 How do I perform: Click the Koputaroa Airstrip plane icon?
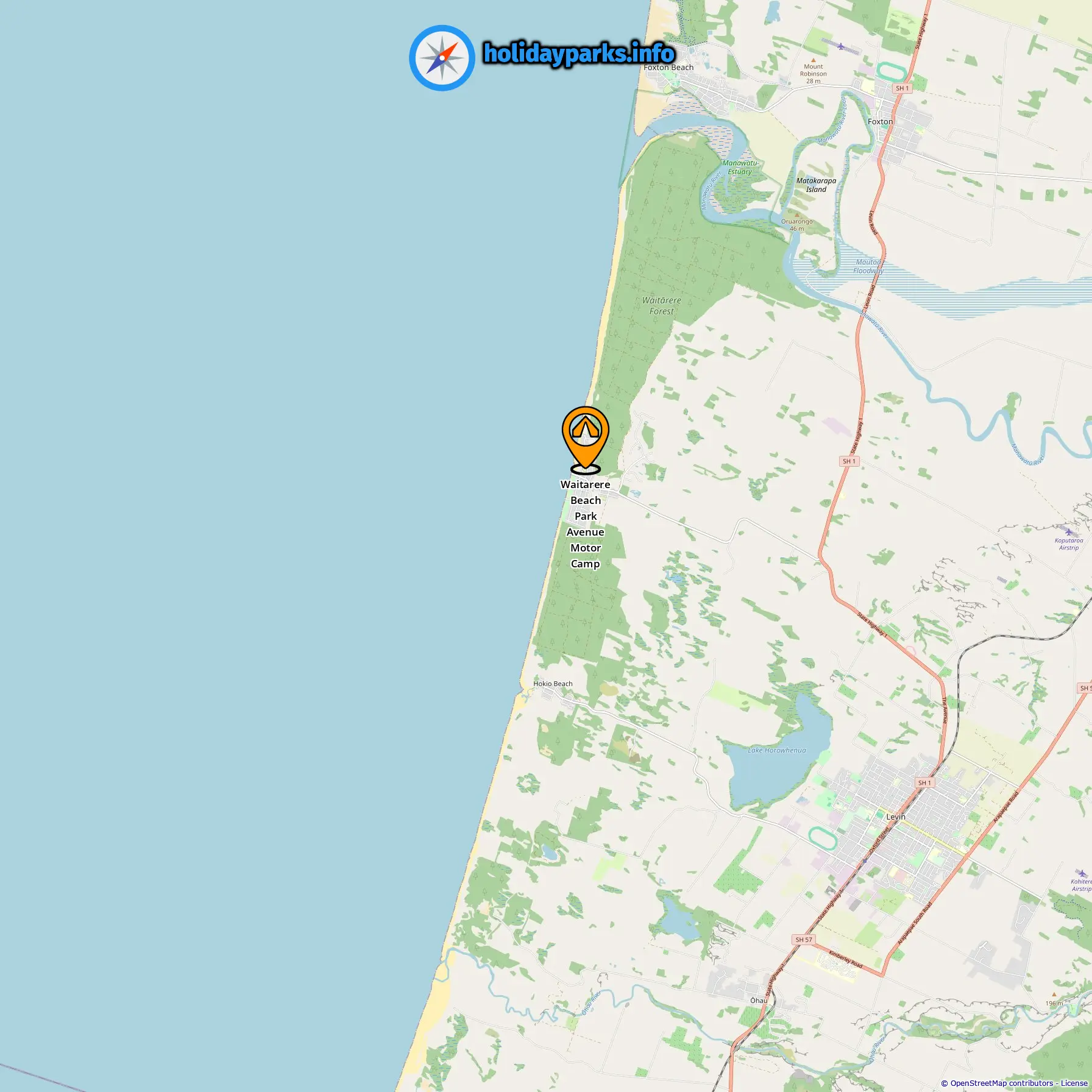pos(1068,532)
